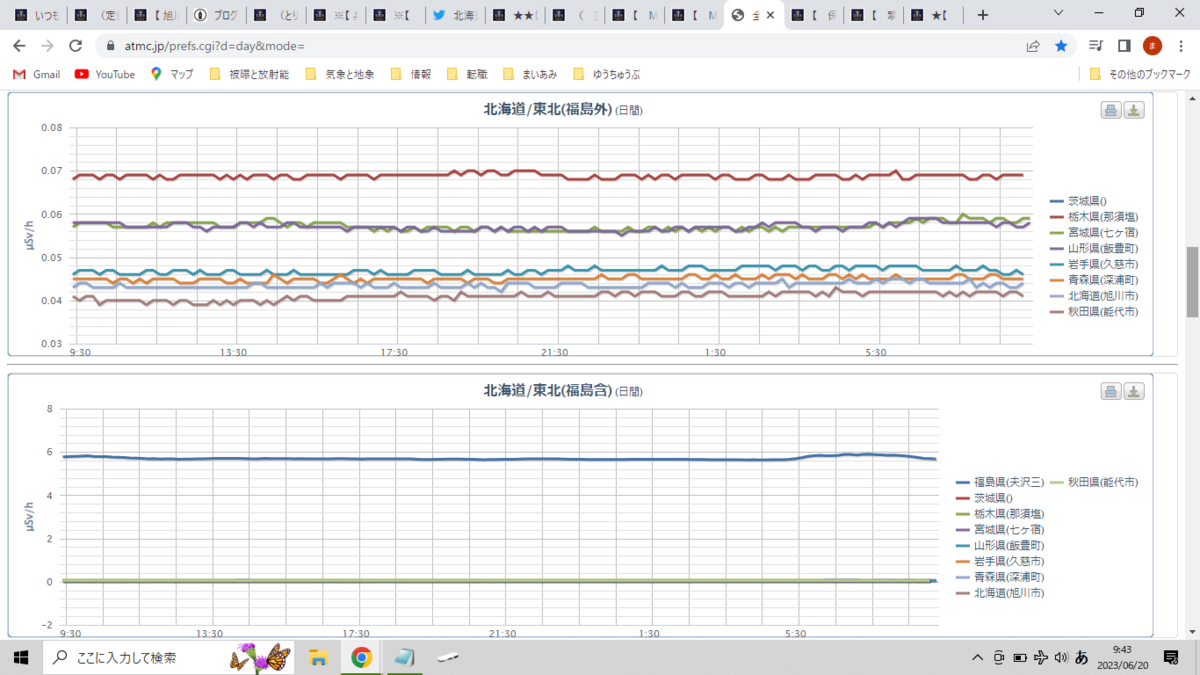The height and width of the screenshot is (675, 1200).
Task: Toggle 北海道(旭川市) series in top chart
Action: (1094, 296)
